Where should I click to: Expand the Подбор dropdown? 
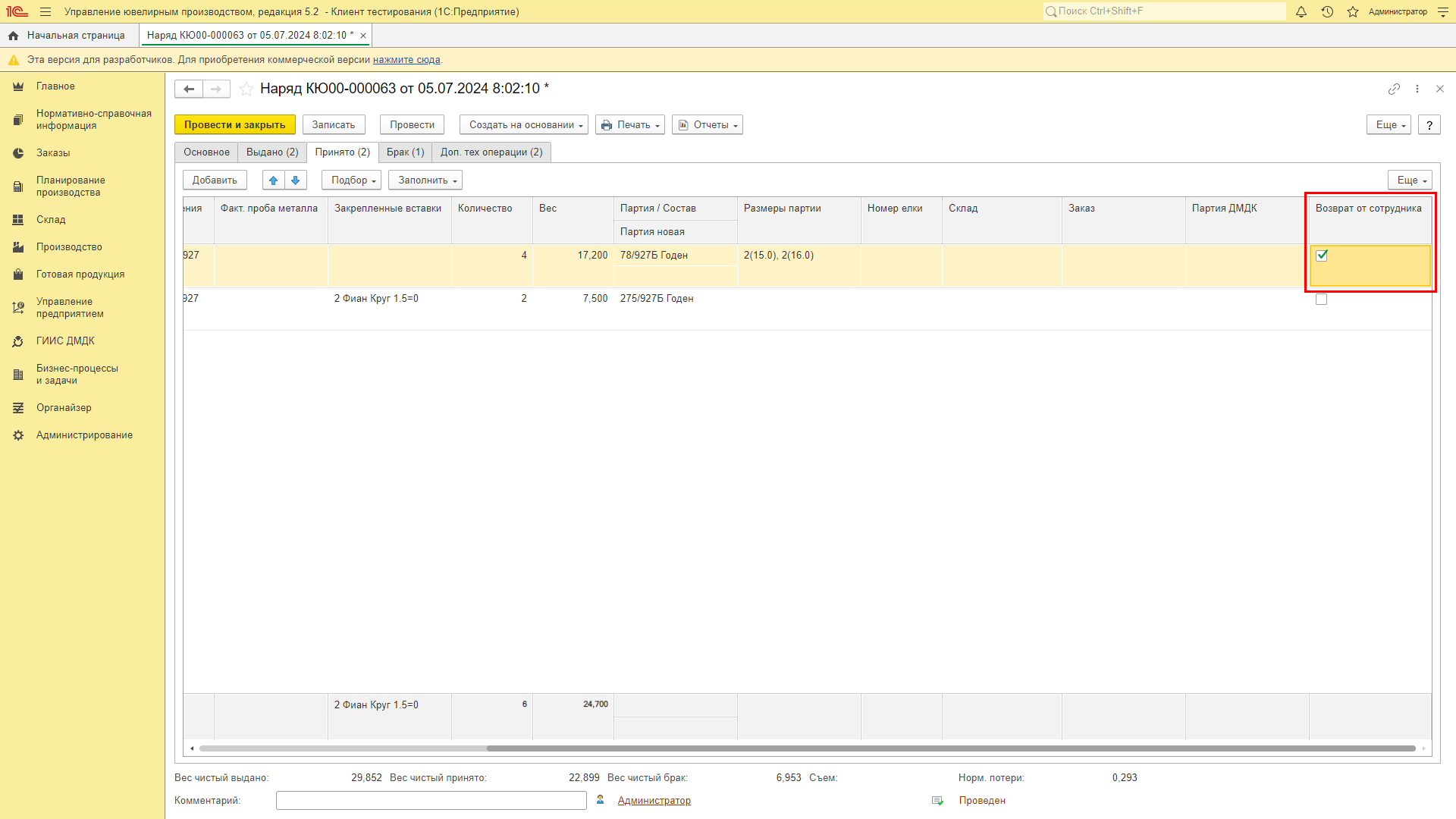[351, 180]
